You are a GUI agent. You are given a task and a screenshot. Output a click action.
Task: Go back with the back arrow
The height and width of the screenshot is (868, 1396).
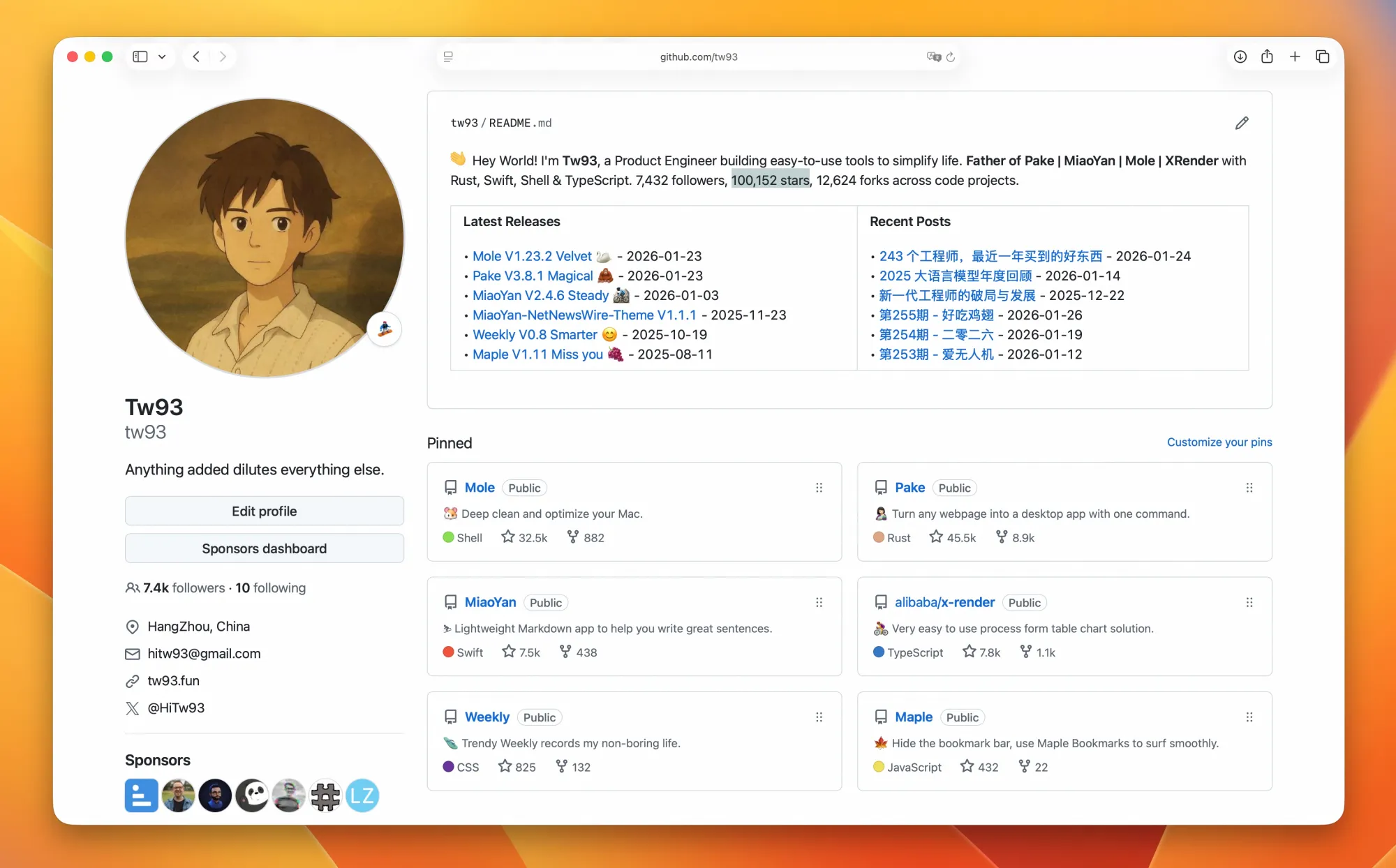(x=196, y=57)
